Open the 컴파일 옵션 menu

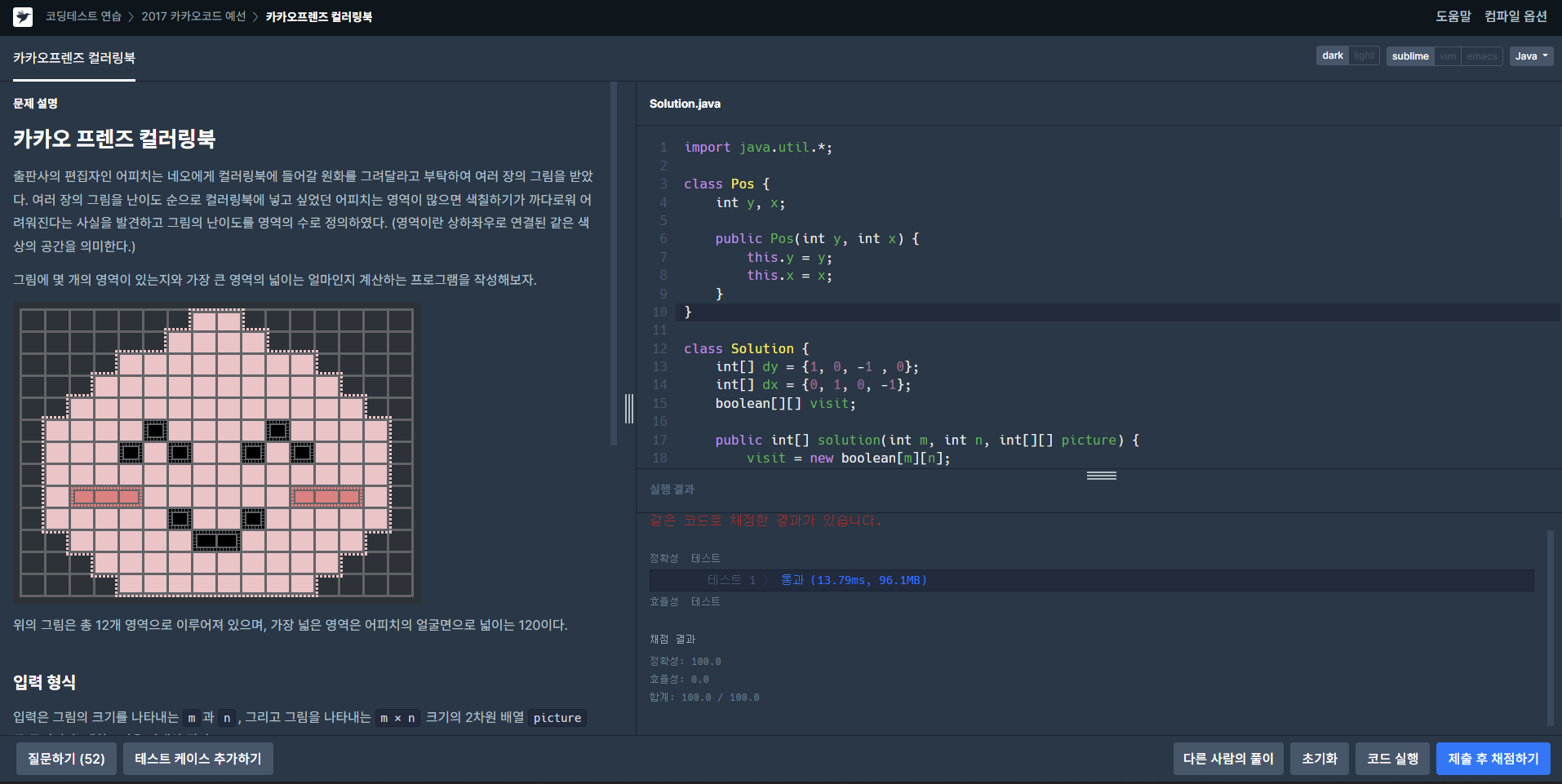pos(1515,16)
